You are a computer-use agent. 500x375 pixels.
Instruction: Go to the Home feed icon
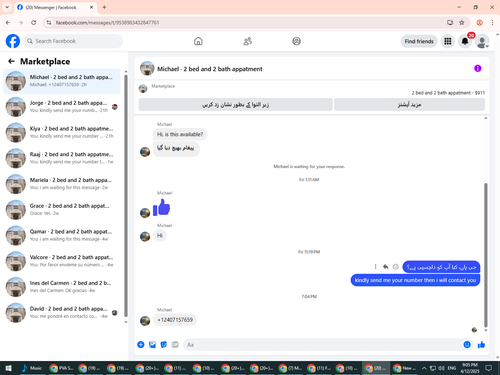(x=198, y=41)
